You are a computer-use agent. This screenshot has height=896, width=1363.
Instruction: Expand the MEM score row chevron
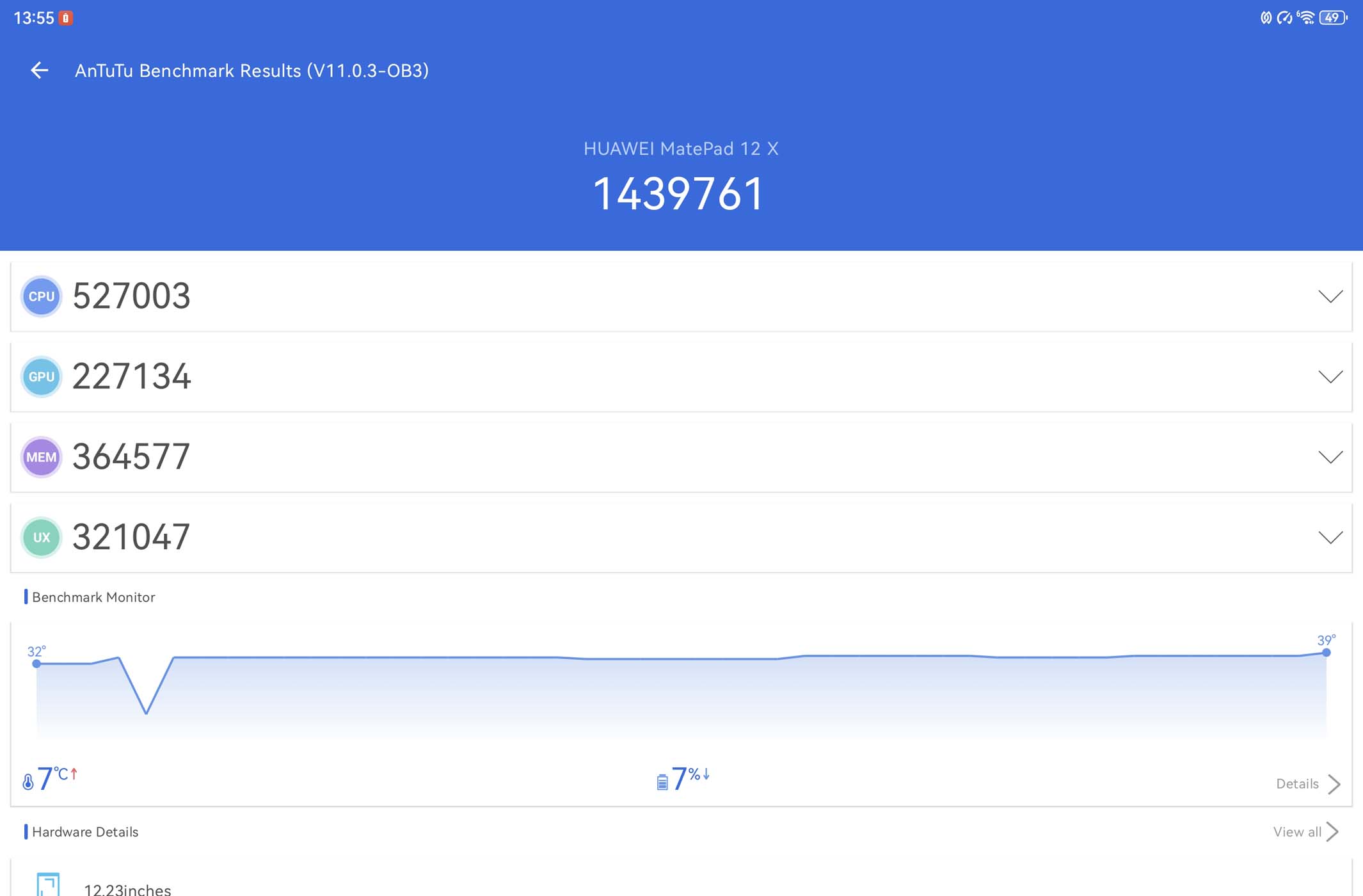1330,457
